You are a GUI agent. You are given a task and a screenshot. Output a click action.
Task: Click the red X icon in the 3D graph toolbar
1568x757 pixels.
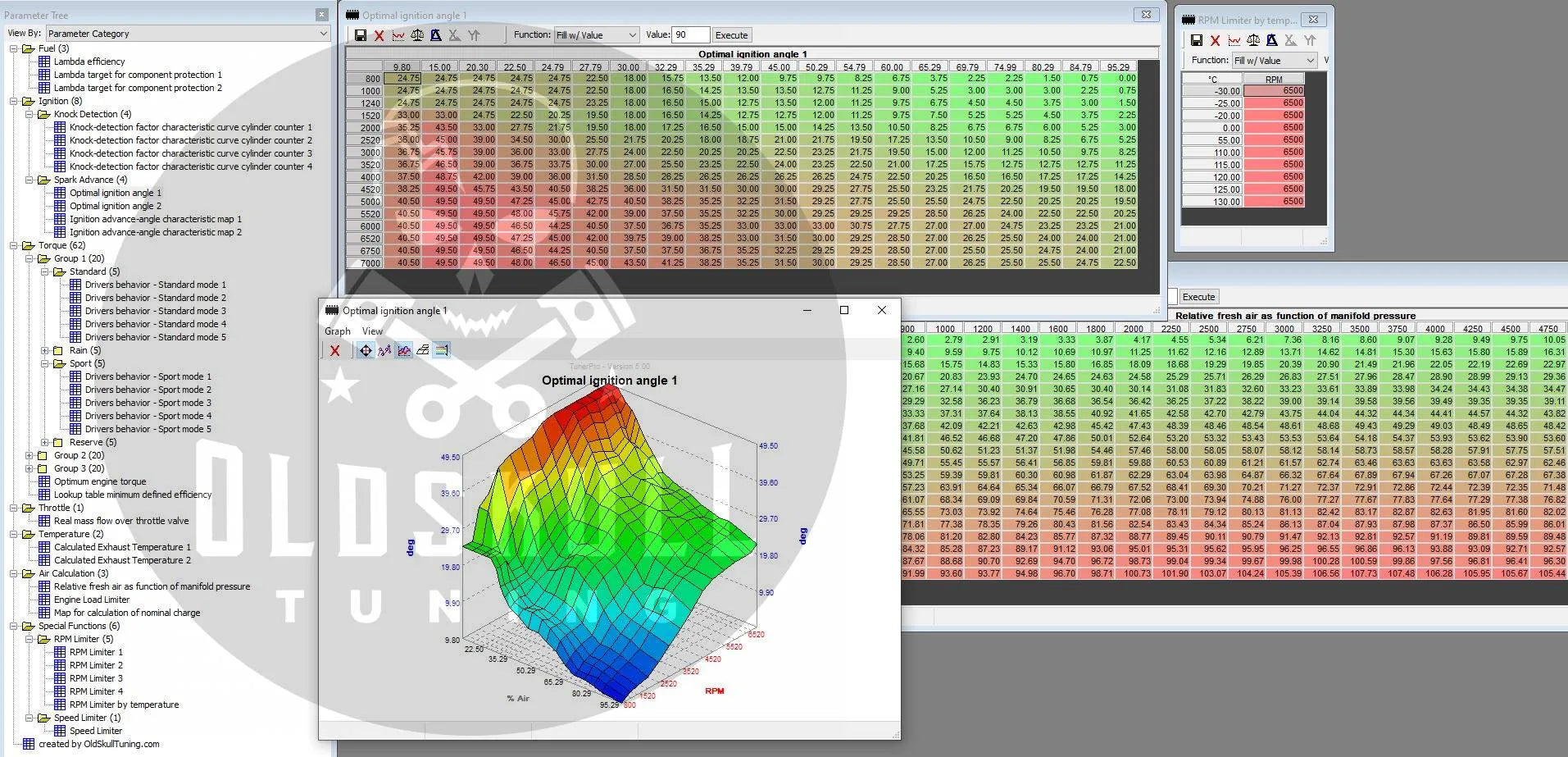pyautogui.click(x=334, y=351)
